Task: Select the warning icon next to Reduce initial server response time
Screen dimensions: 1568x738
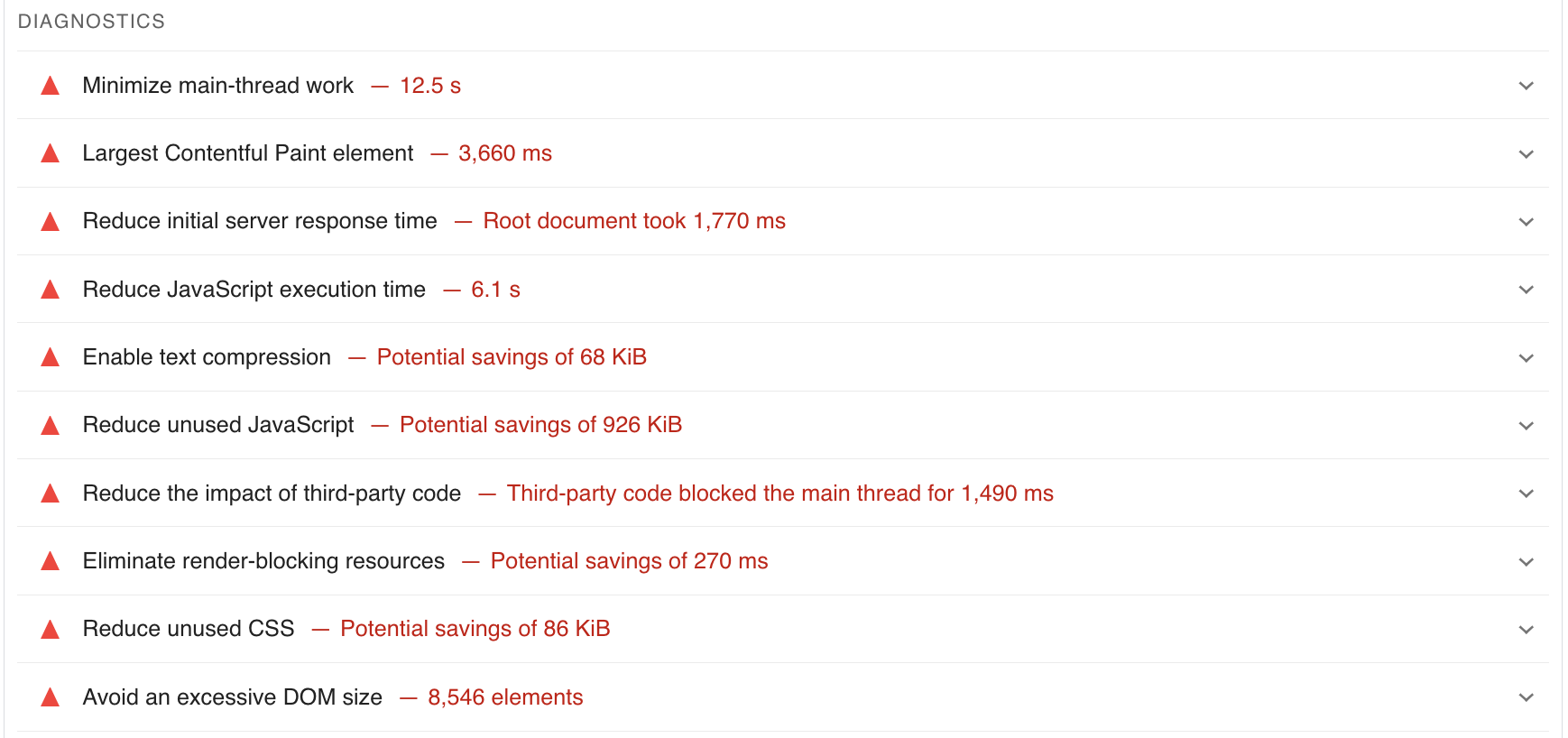Action: pyautogui.click(x=50, y=221)
